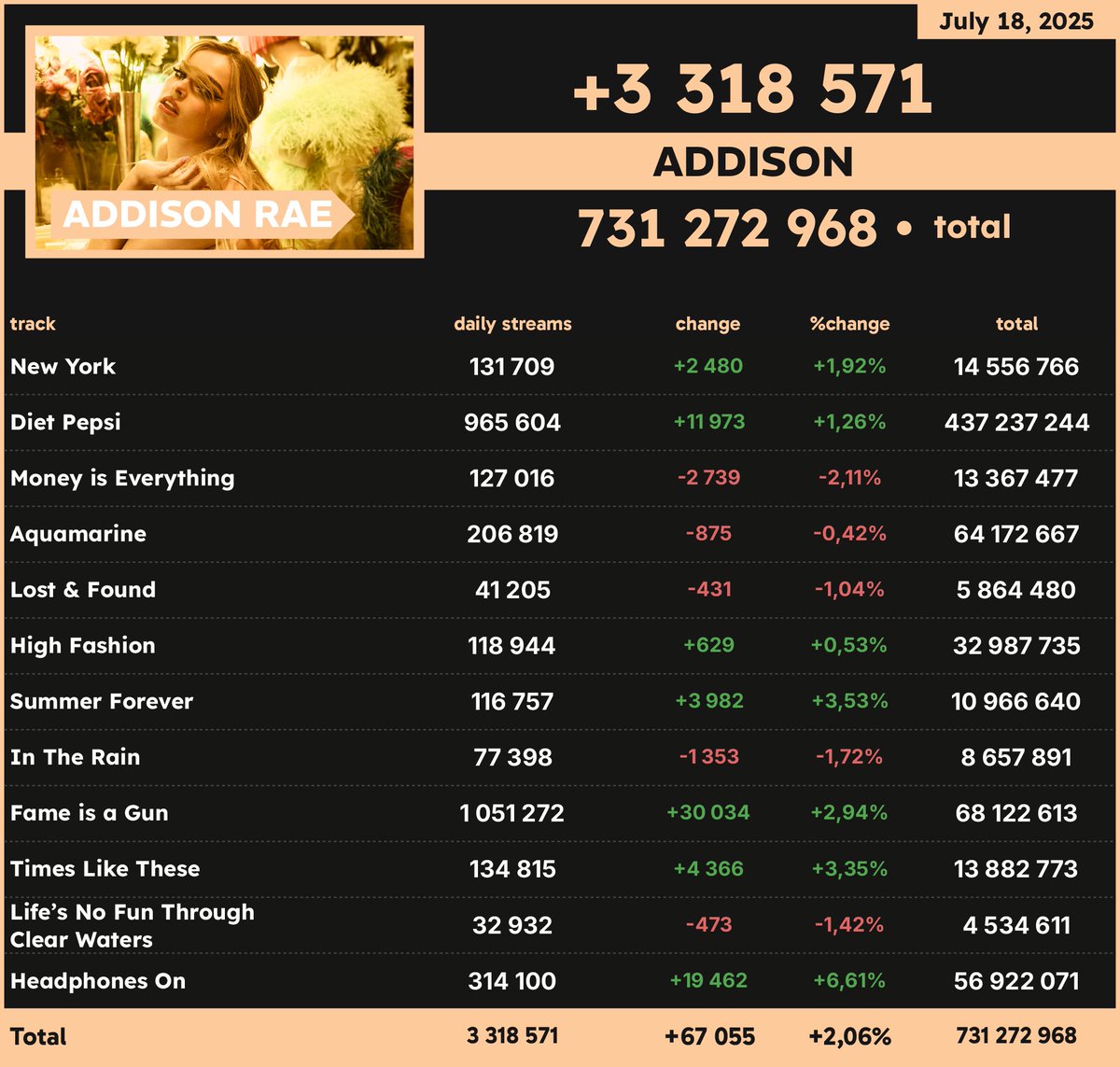Click New York daily streams '131 709'
This screenshot has width=1120, height=1067.
coord(512,367)
